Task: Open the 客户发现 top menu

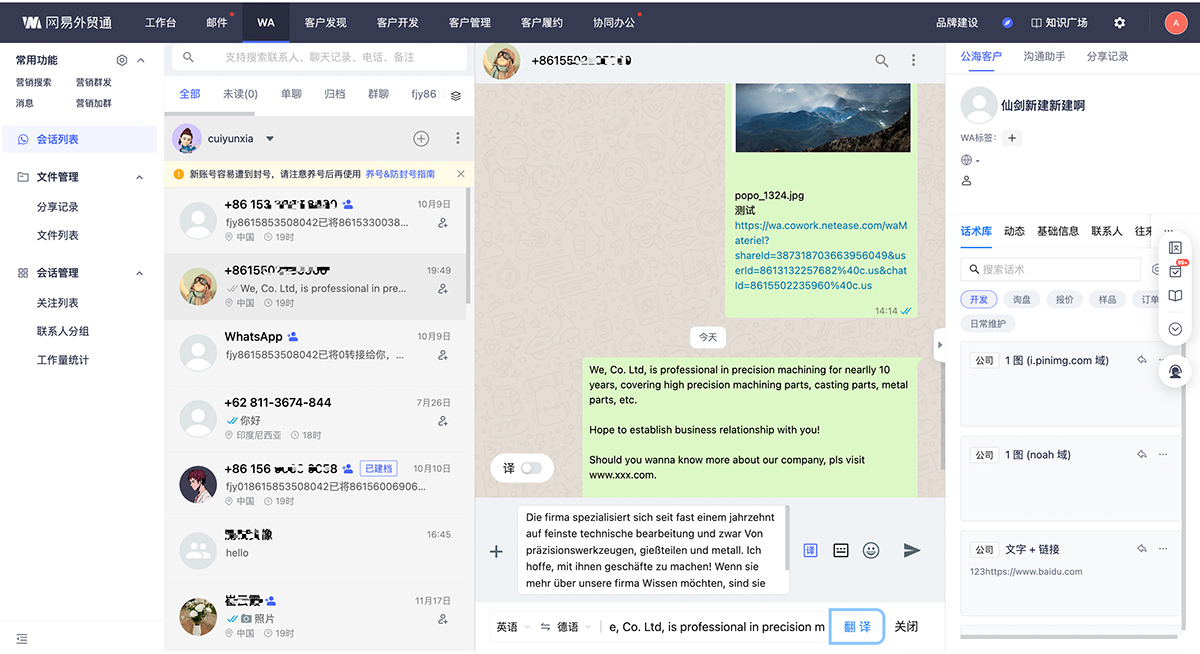Action: point(325,22)
